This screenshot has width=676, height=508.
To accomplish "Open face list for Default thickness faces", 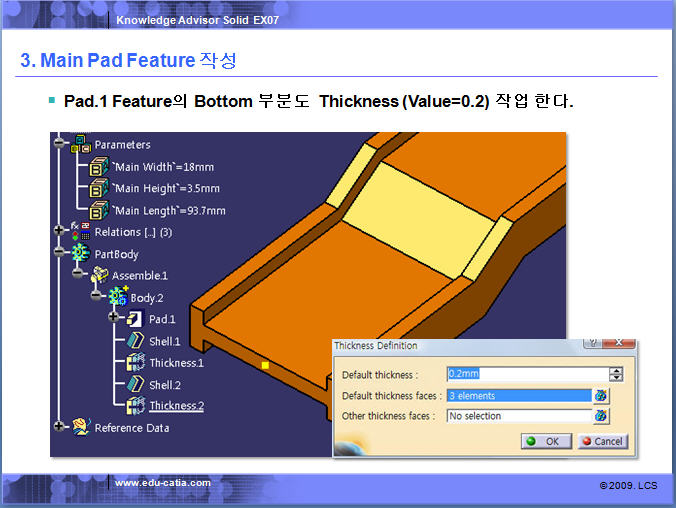I will [x=601, y=395].
